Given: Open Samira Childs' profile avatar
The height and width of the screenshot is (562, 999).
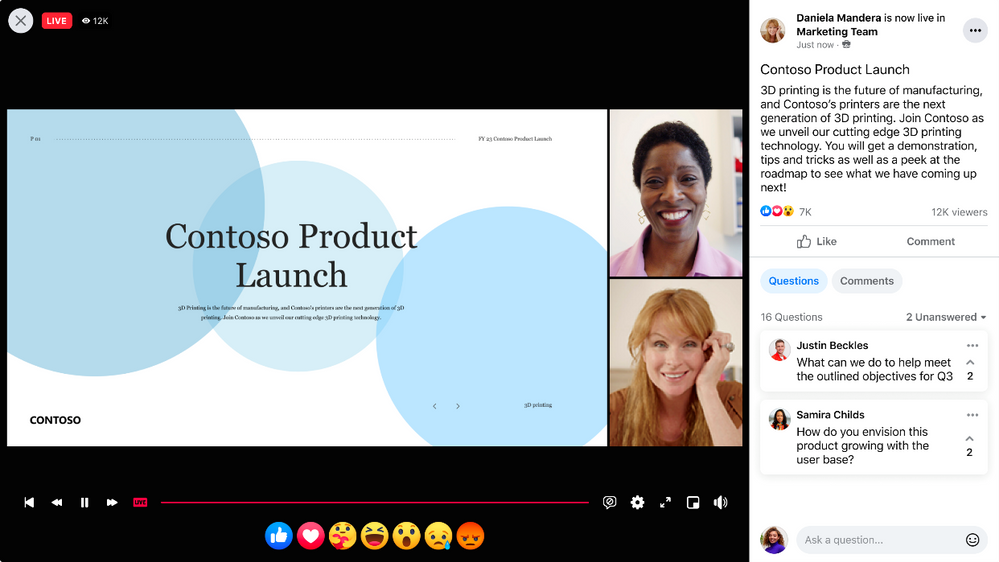Looking at the screenshot, I should click(779, 419).
